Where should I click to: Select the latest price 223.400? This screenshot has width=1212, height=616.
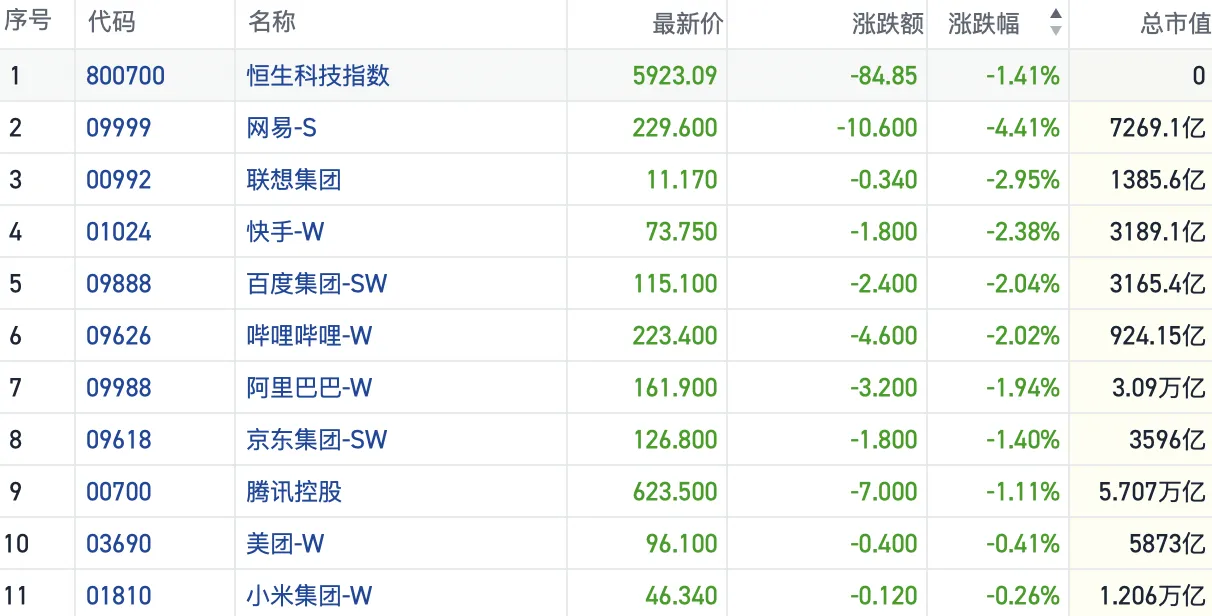[x=675, y=336]
